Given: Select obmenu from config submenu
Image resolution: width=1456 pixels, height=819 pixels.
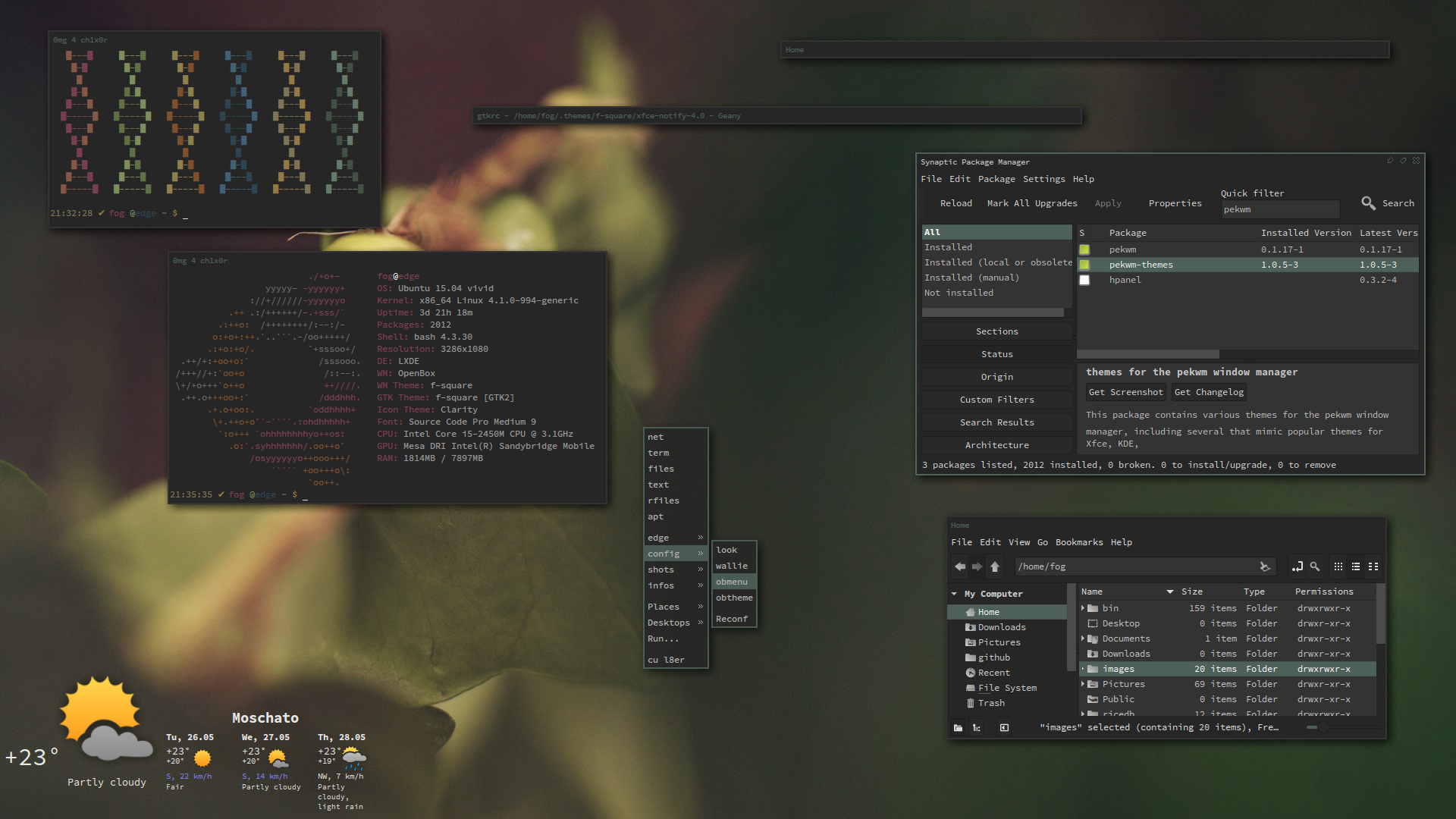Looking at the screenshot, I should coord(734,582).
